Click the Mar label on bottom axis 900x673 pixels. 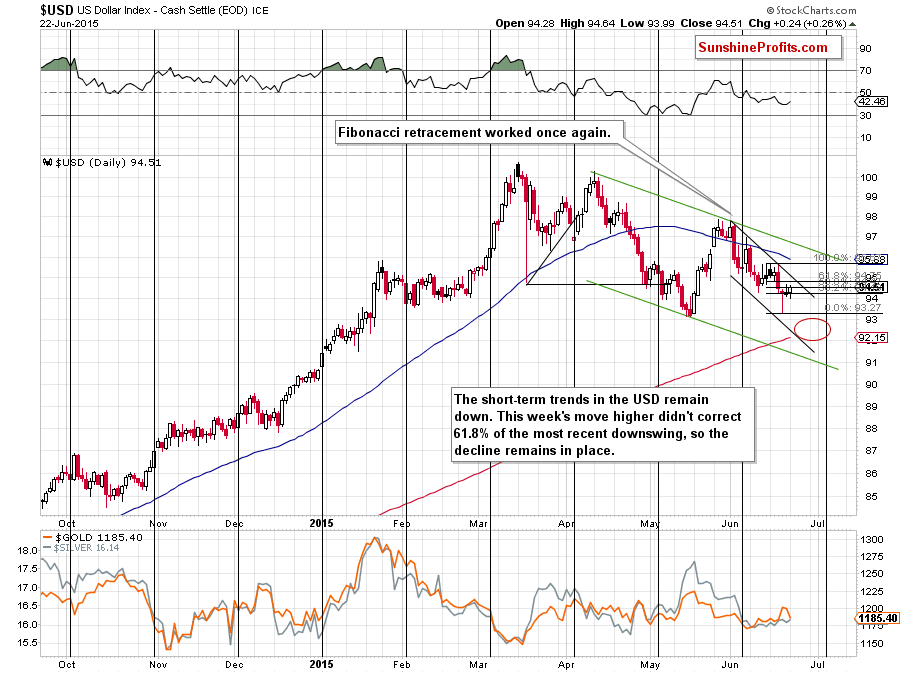pos(478,664)
